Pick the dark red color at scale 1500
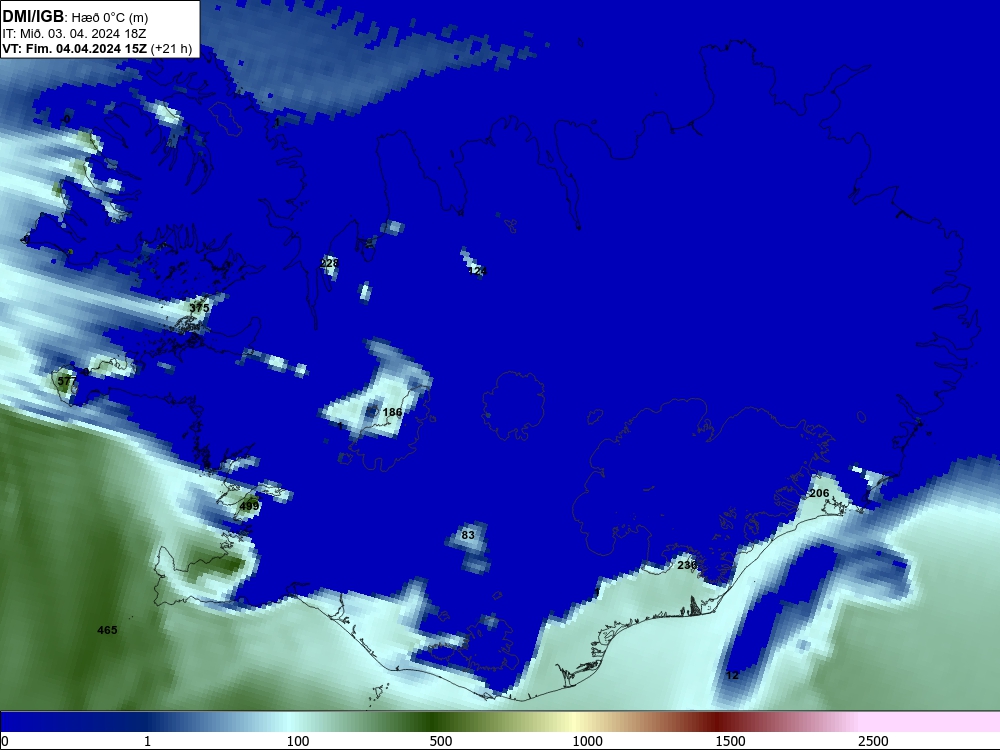Screen dimensions: 1000x750 click(x=717, y=722)
